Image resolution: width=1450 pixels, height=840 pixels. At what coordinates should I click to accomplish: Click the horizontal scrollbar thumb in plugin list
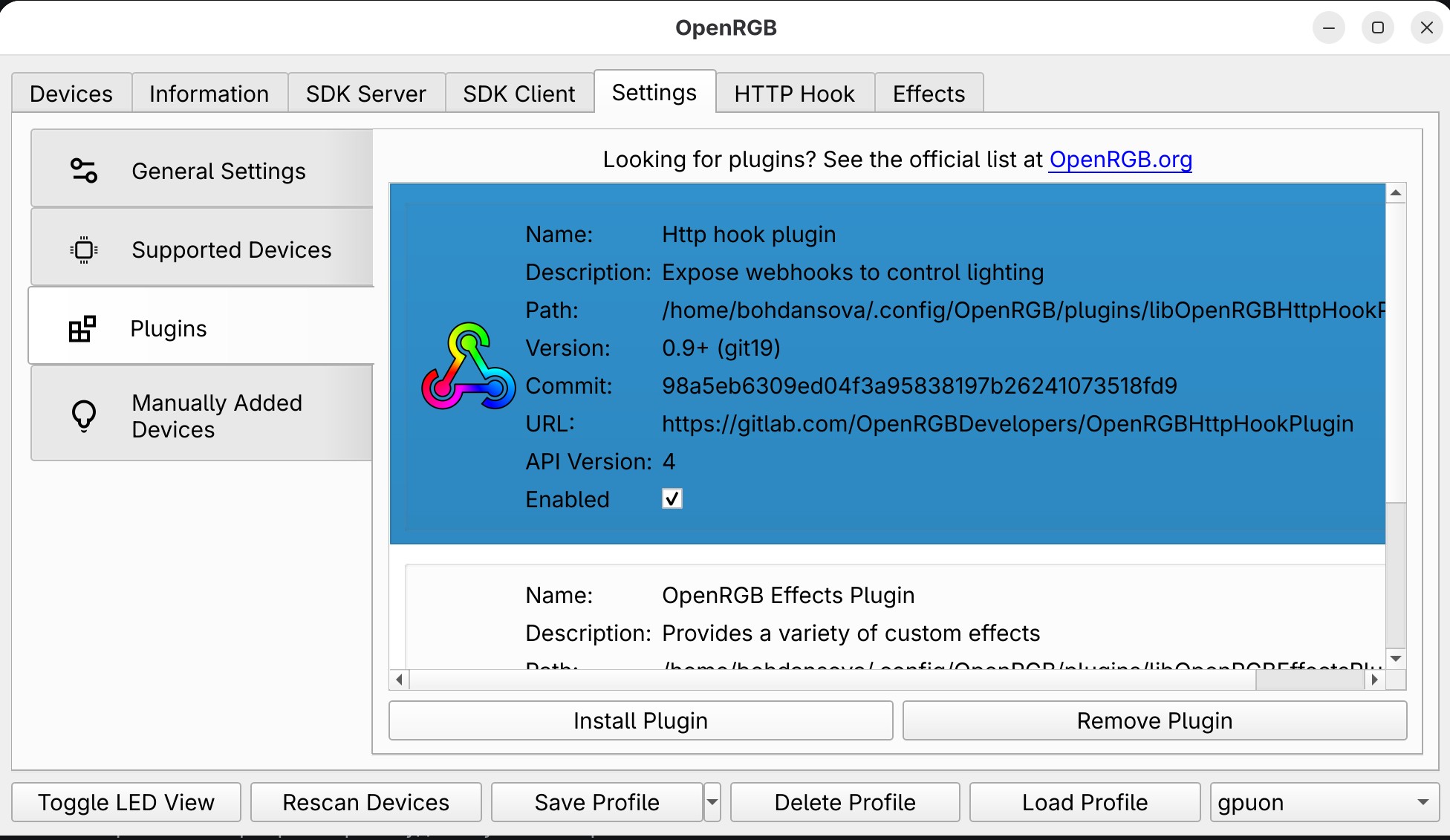coord(1309,680)
